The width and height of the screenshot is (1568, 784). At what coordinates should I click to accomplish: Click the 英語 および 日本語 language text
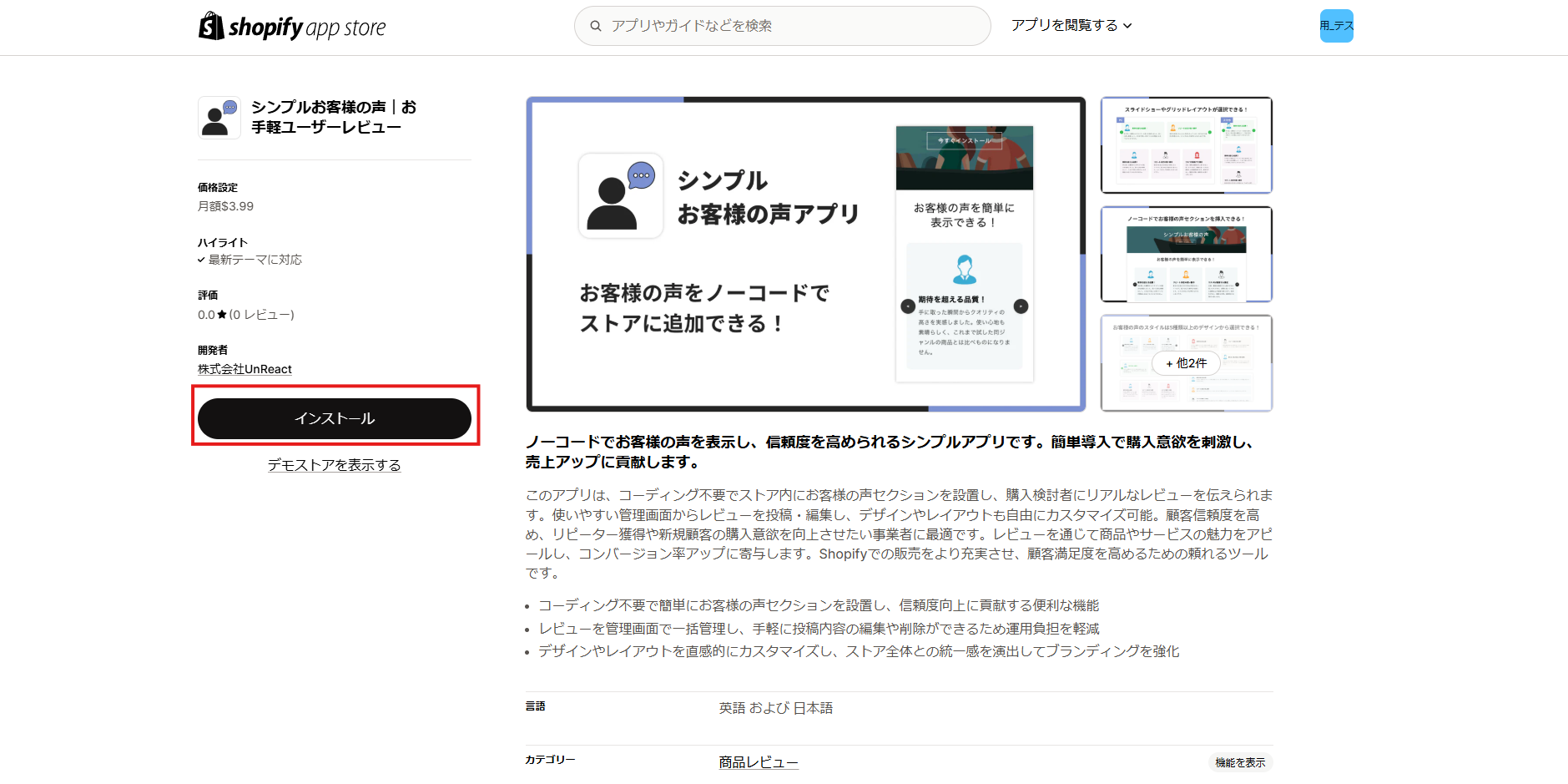pyautogui.click(x=776, y=708)
